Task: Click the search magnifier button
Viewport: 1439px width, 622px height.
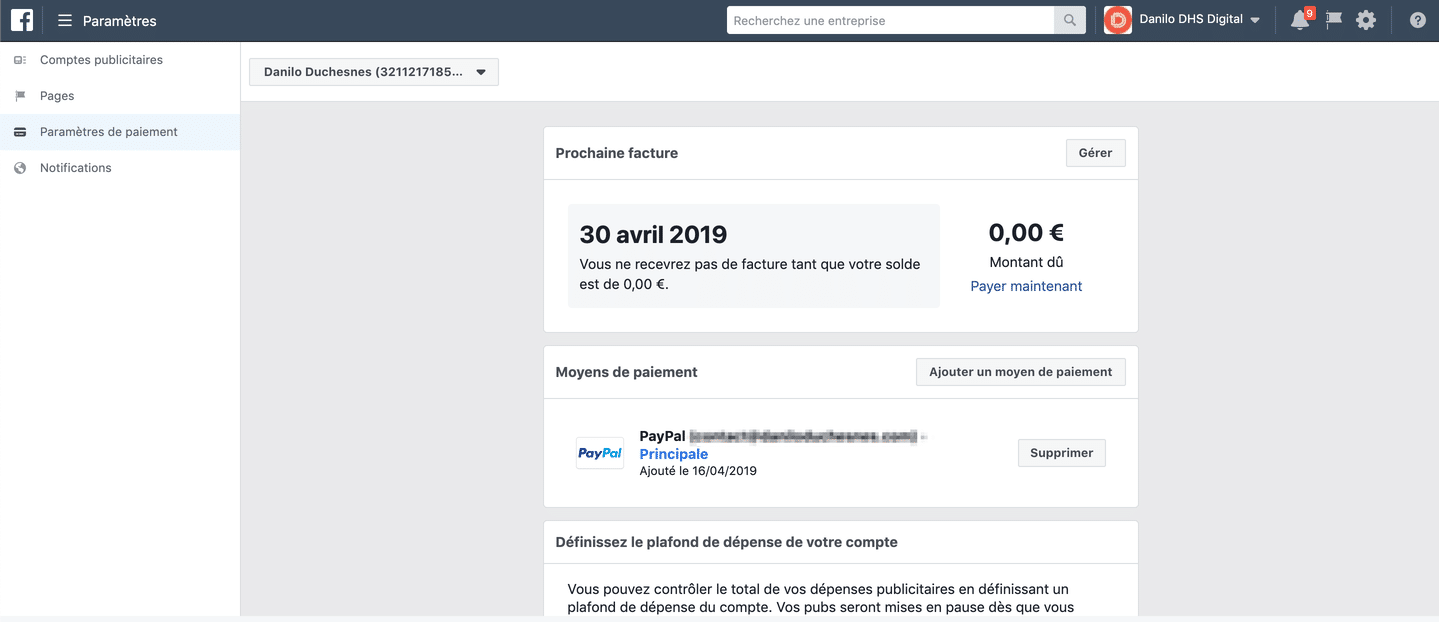Action: point(1070,20)
